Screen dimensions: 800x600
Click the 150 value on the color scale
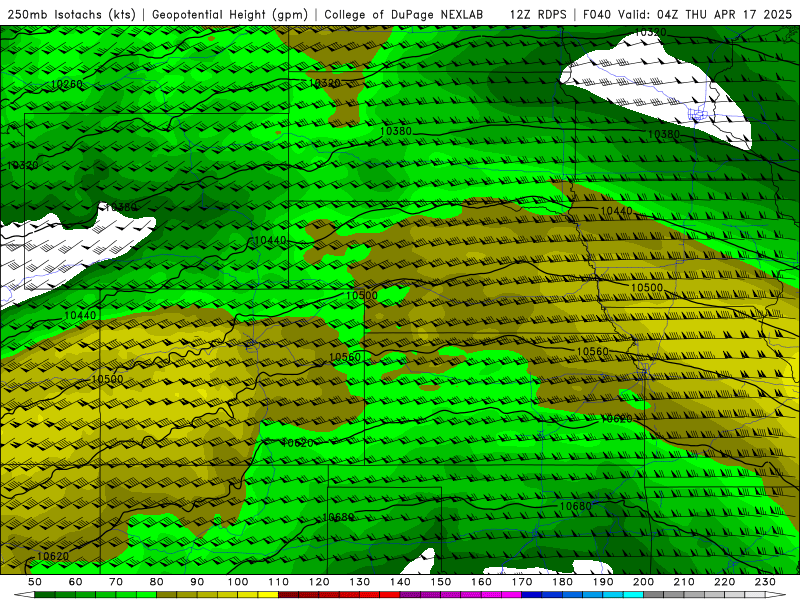[441, 582]
